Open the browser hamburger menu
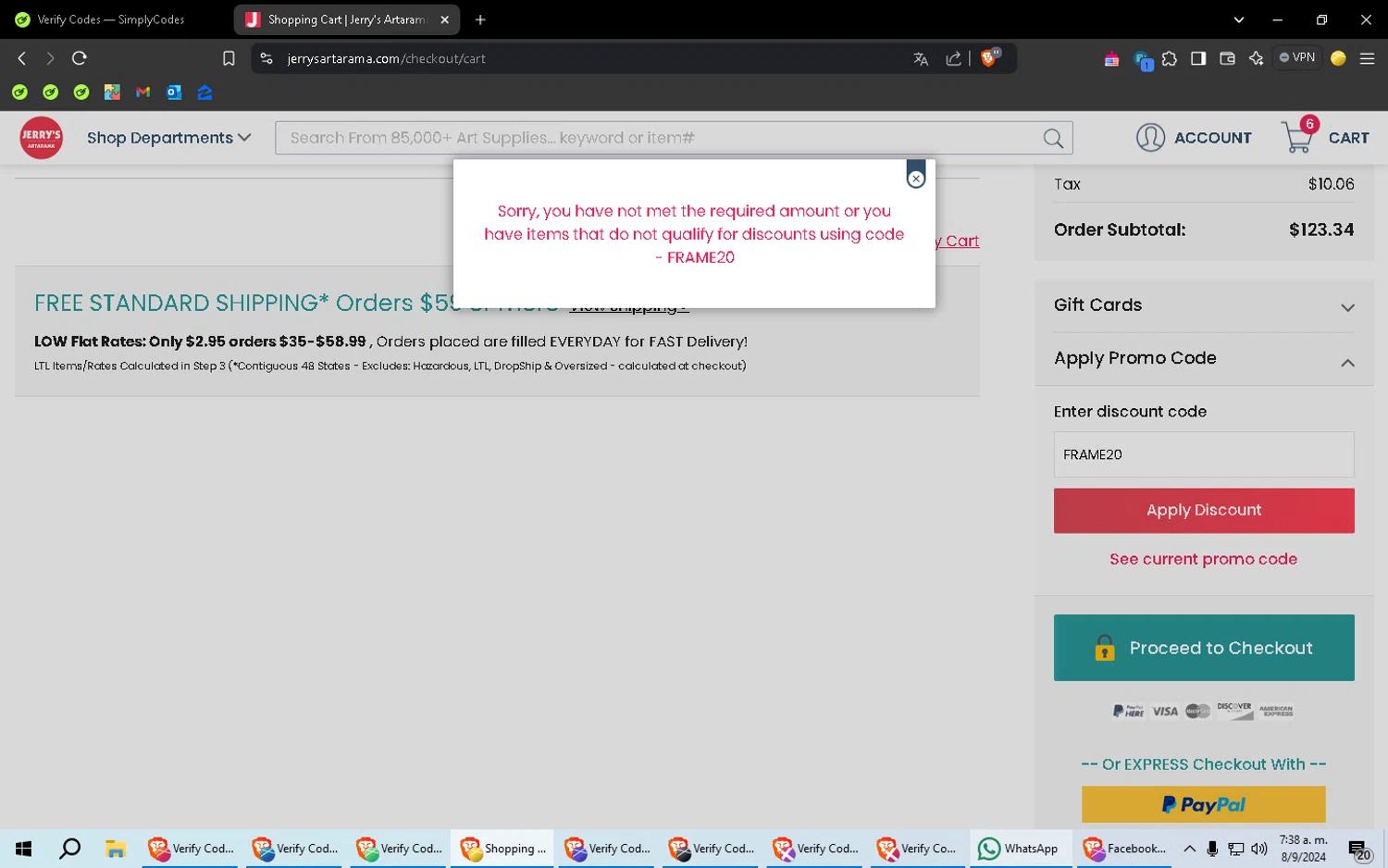1388x868 pixels. 1367,58
